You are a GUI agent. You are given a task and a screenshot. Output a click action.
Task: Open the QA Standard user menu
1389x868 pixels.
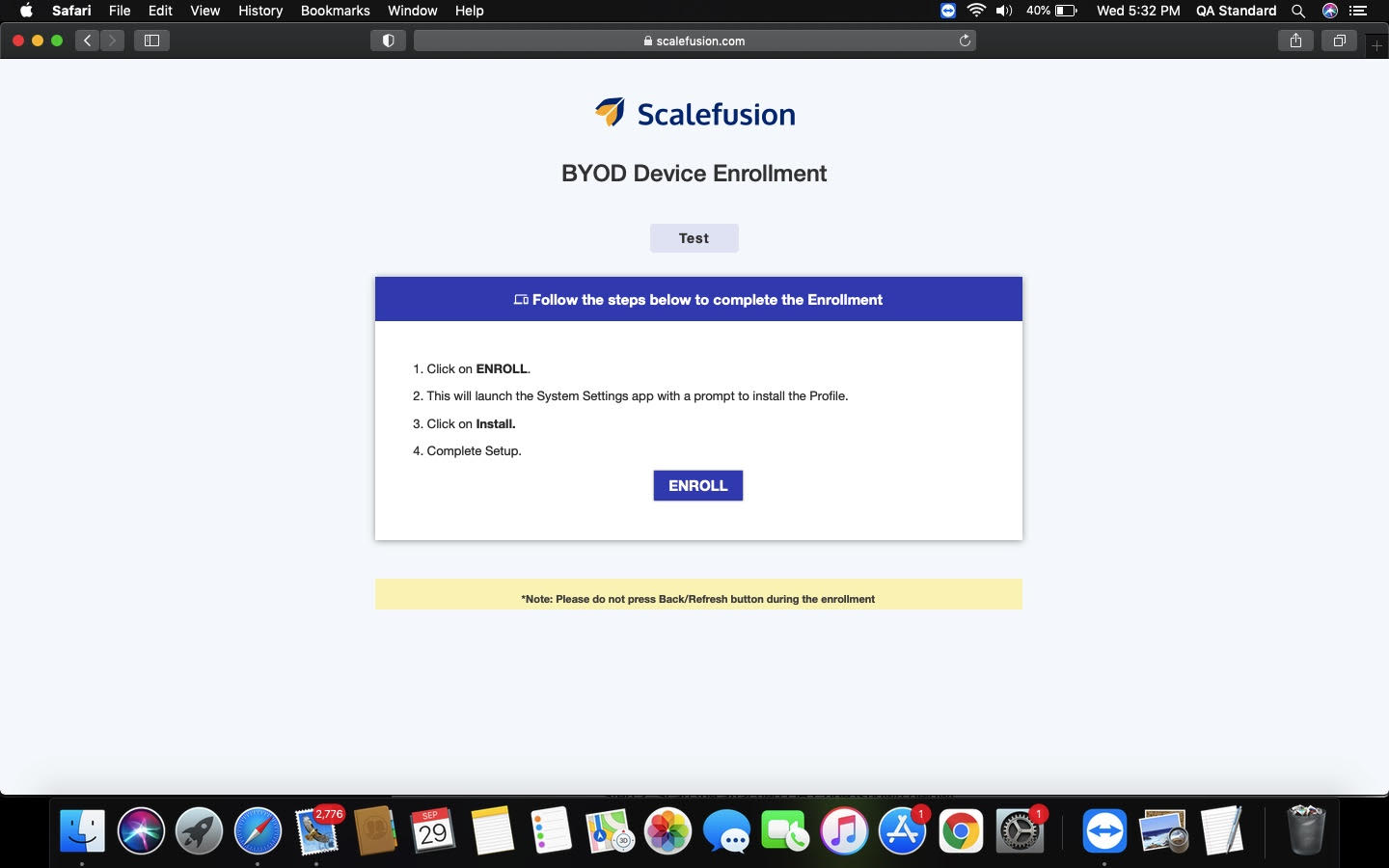[x=1236, y=11]
